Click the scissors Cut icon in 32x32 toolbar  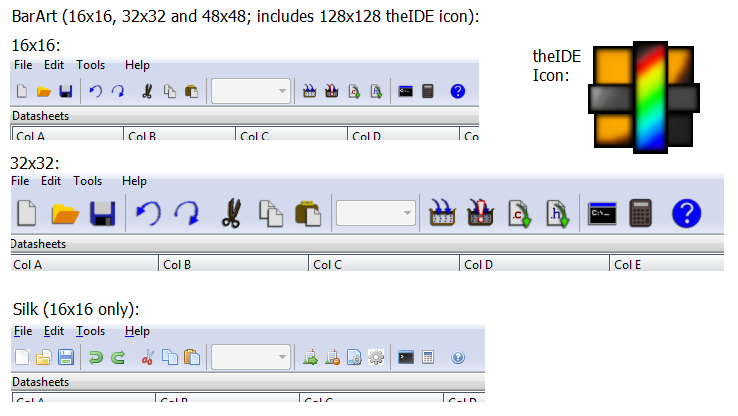tap(232, 213)
